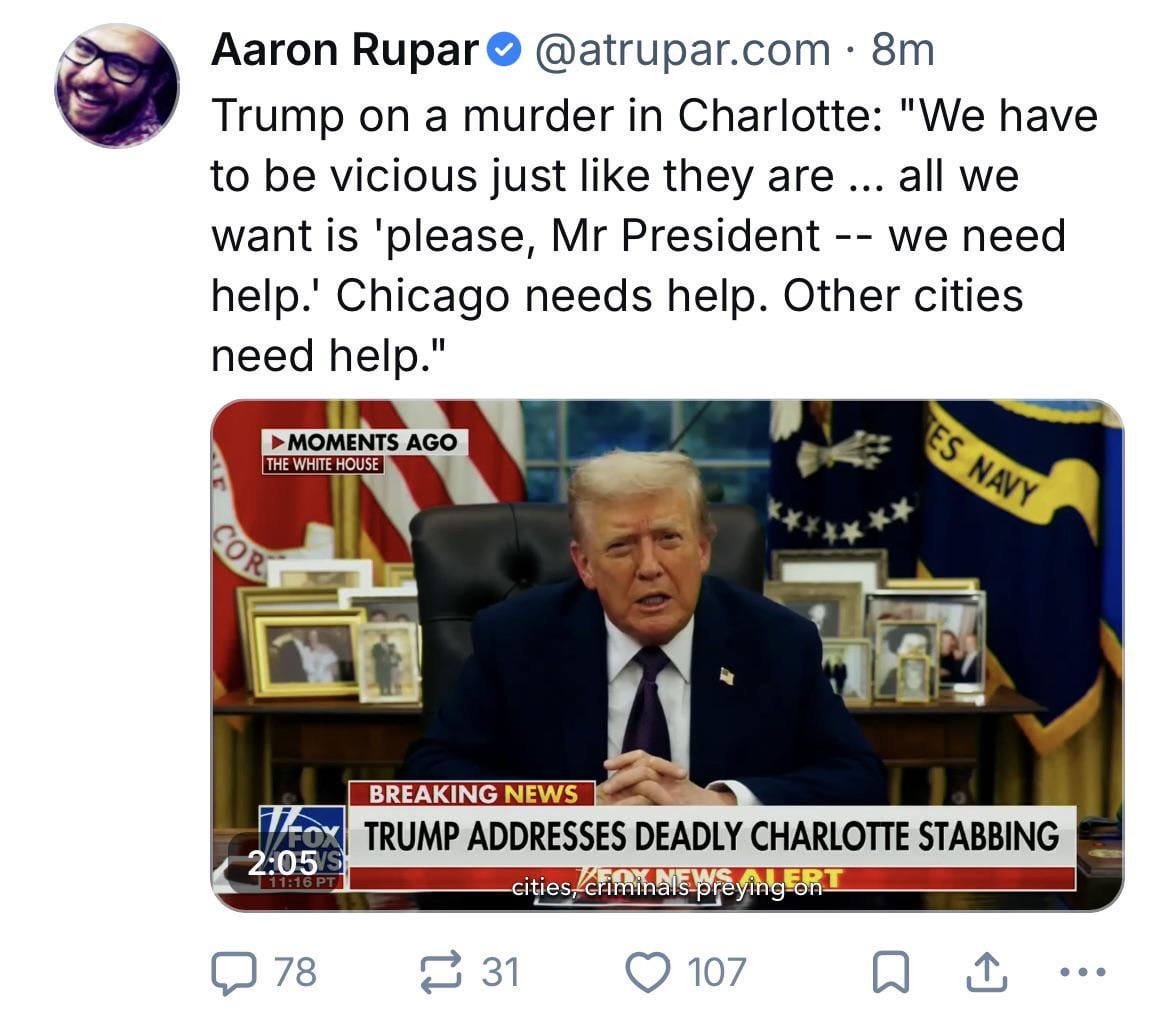Click the 107 likes count
This screenshot has height=1014, width=1170.
click(716, 972)
